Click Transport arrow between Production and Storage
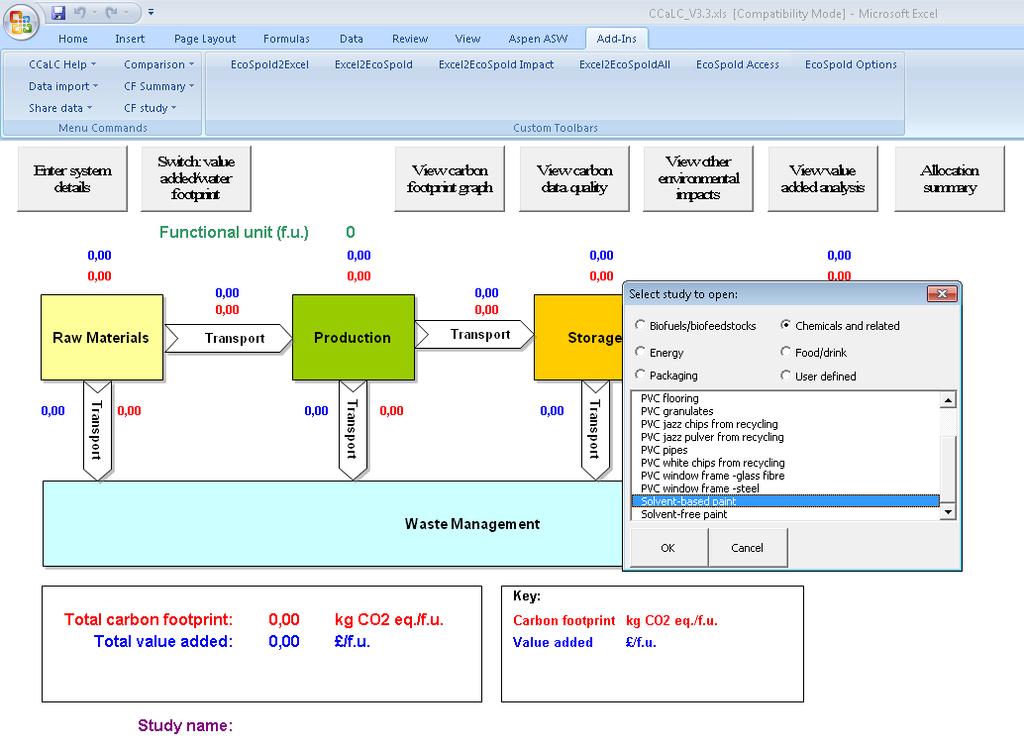 pyautogui.click(x=474, y=335)
